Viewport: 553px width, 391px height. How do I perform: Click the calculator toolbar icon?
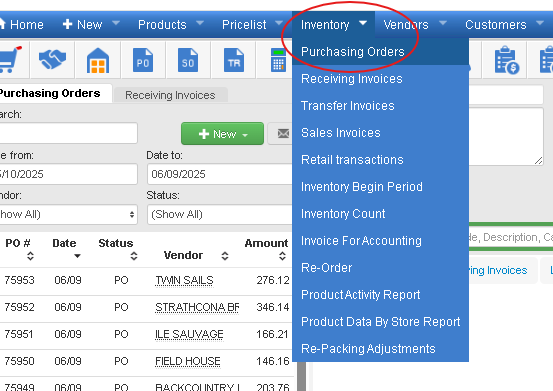pos(278,60)
